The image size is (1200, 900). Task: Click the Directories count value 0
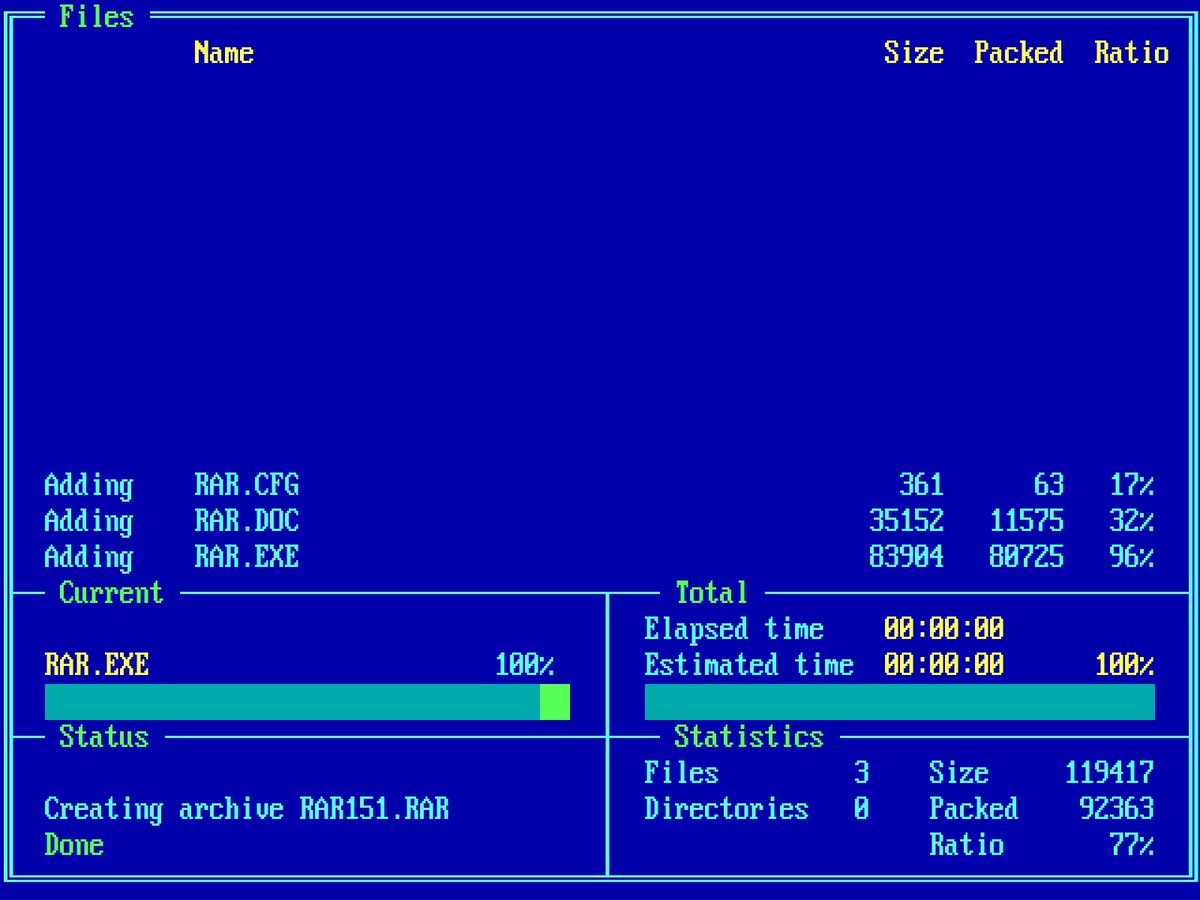tap(862, 809)
